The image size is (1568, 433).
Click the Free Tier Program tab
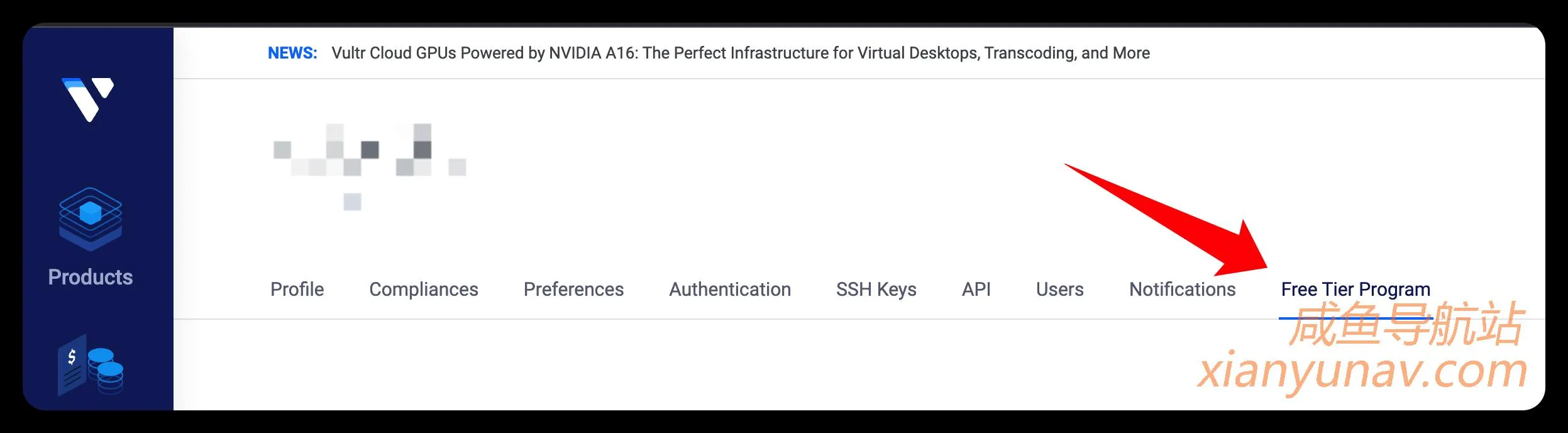tap(1355, 290)
